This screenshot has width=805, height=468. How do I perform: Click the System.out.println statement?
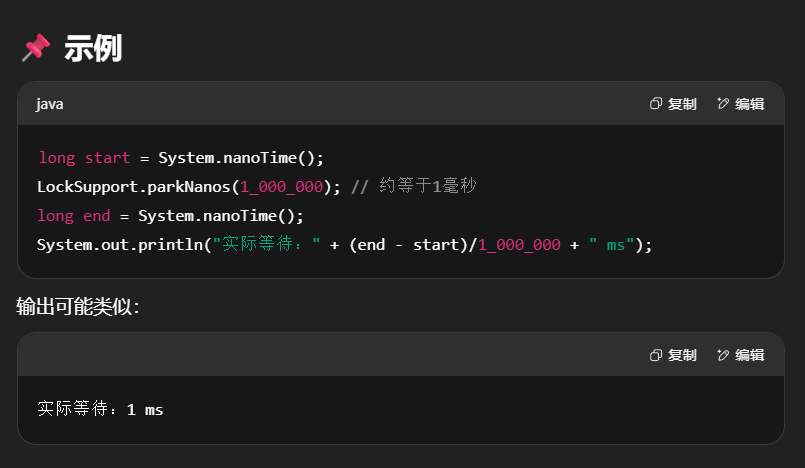[x=118, y=245]
